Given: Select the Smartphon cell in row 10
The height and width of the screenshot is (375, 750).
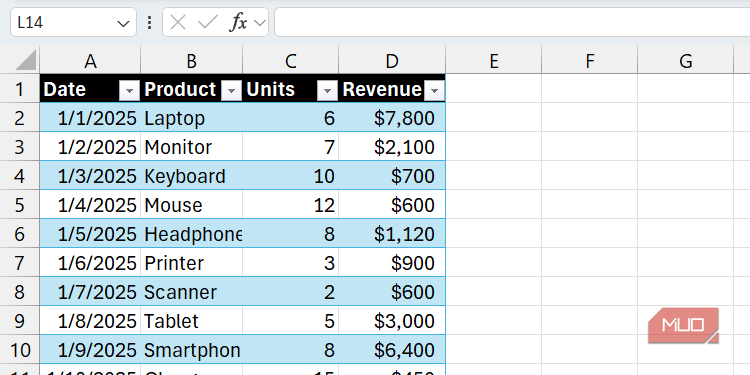Looking at the screenshot, I should click(191, 350).
